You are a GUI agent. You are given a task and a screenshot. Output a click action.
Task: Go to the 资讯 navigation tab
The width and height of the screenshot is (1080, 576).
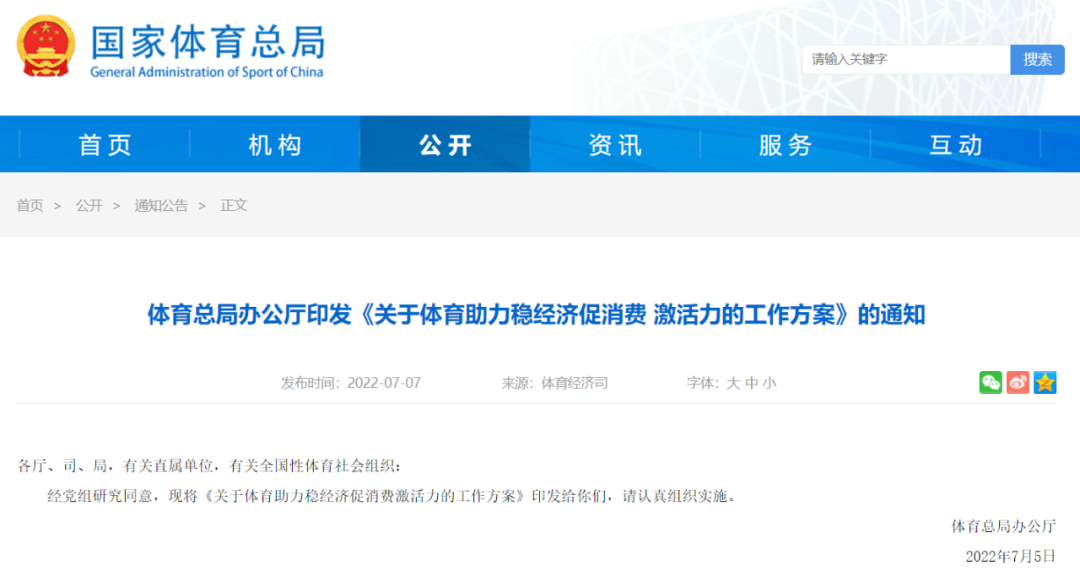coord(615,145)
